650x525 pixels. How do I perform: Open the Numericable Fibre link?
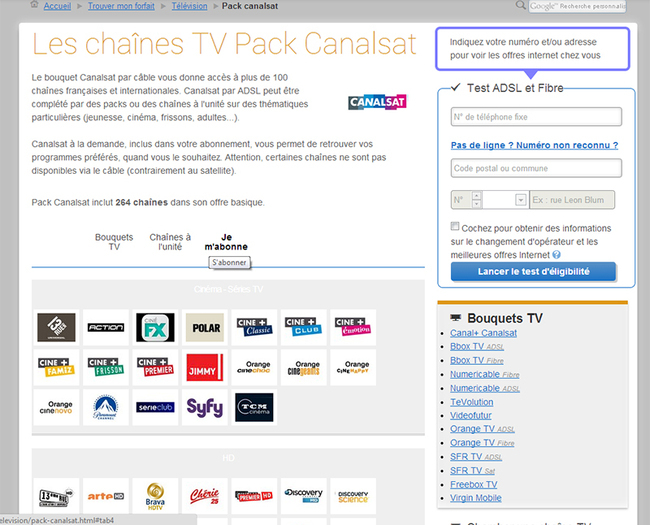coord(485,374)
